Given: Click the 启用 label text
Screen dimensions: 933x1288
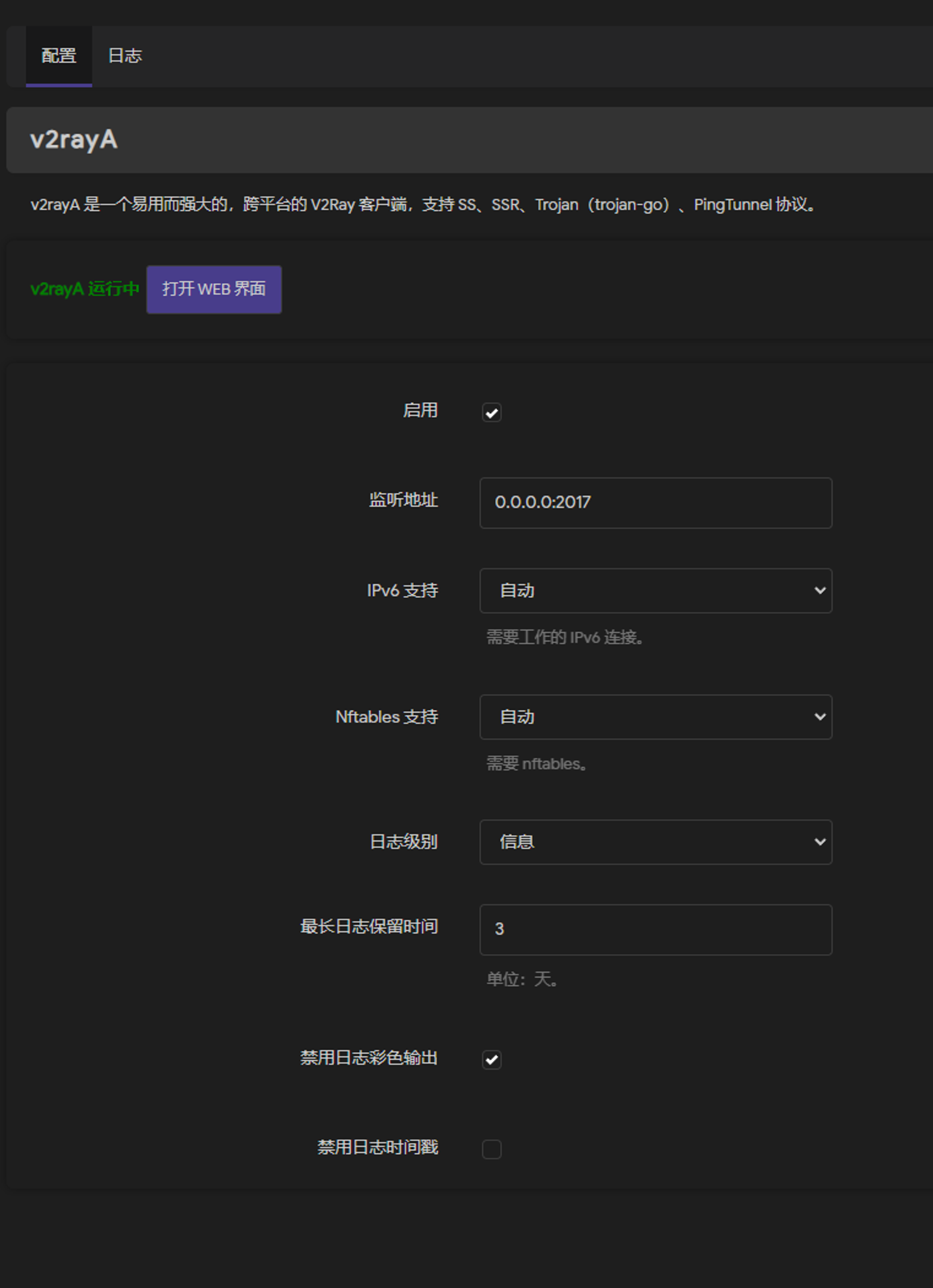Looking at the screenshot, I should [420, 410].
